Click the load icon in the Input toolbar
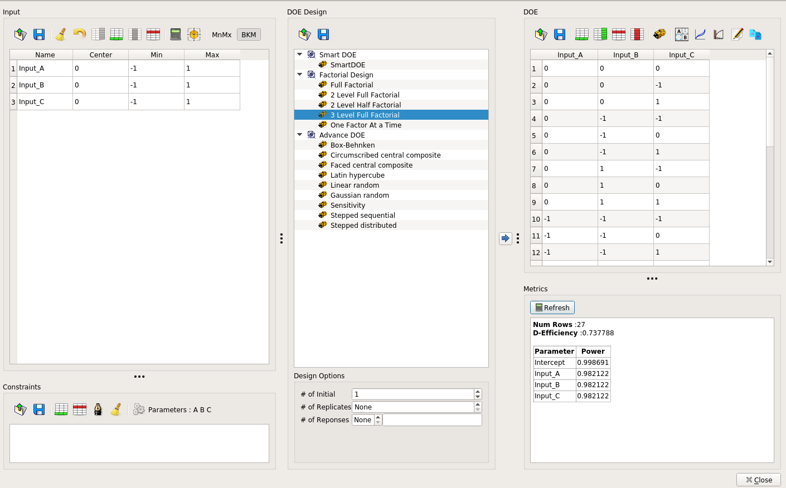 [x=20, y=35]
